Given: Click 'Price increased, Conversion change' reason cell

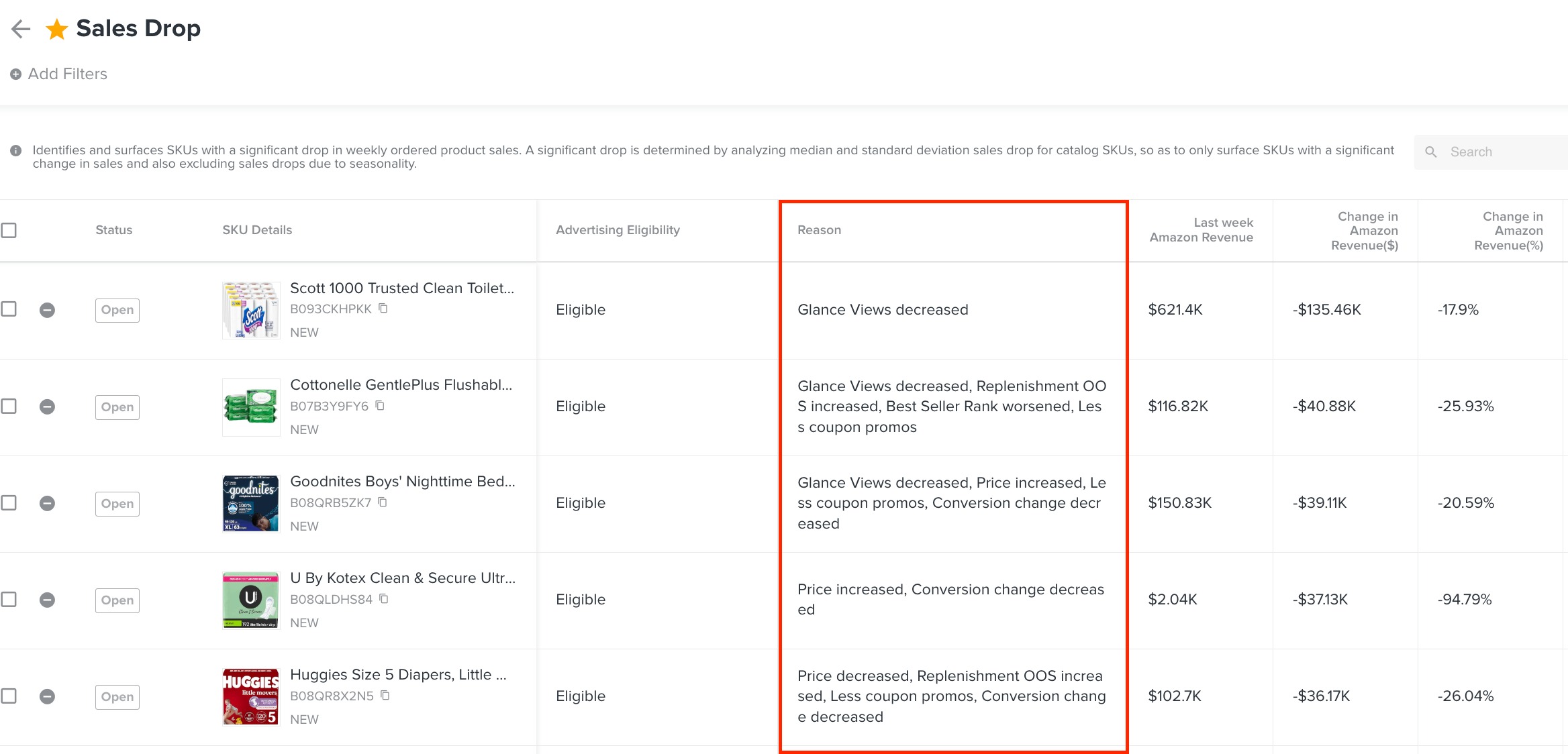Looking at the screenshot, I should [x=950, y=600].
